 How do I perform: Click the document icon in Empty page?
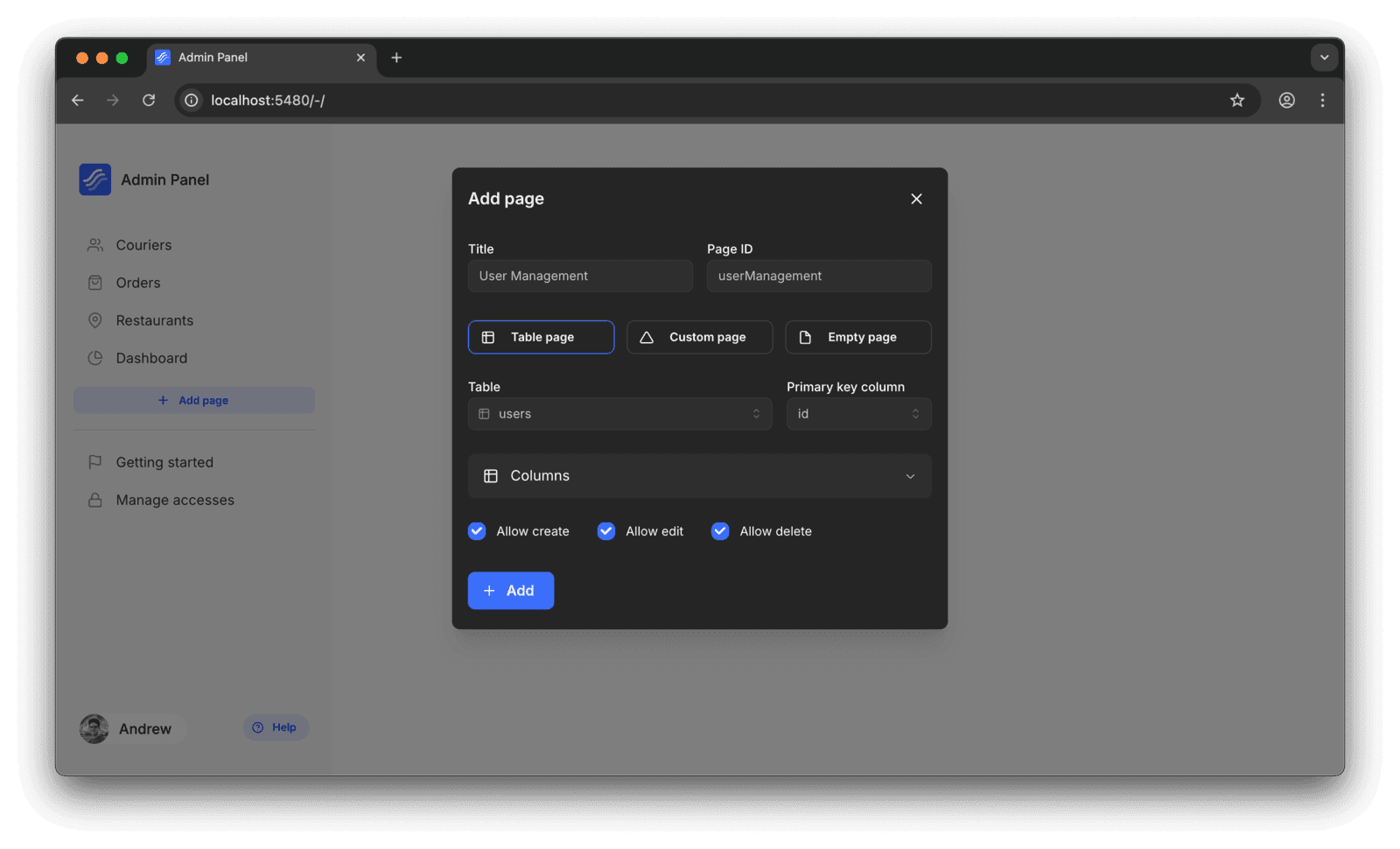pyautogui.click(x=805, y=337)
